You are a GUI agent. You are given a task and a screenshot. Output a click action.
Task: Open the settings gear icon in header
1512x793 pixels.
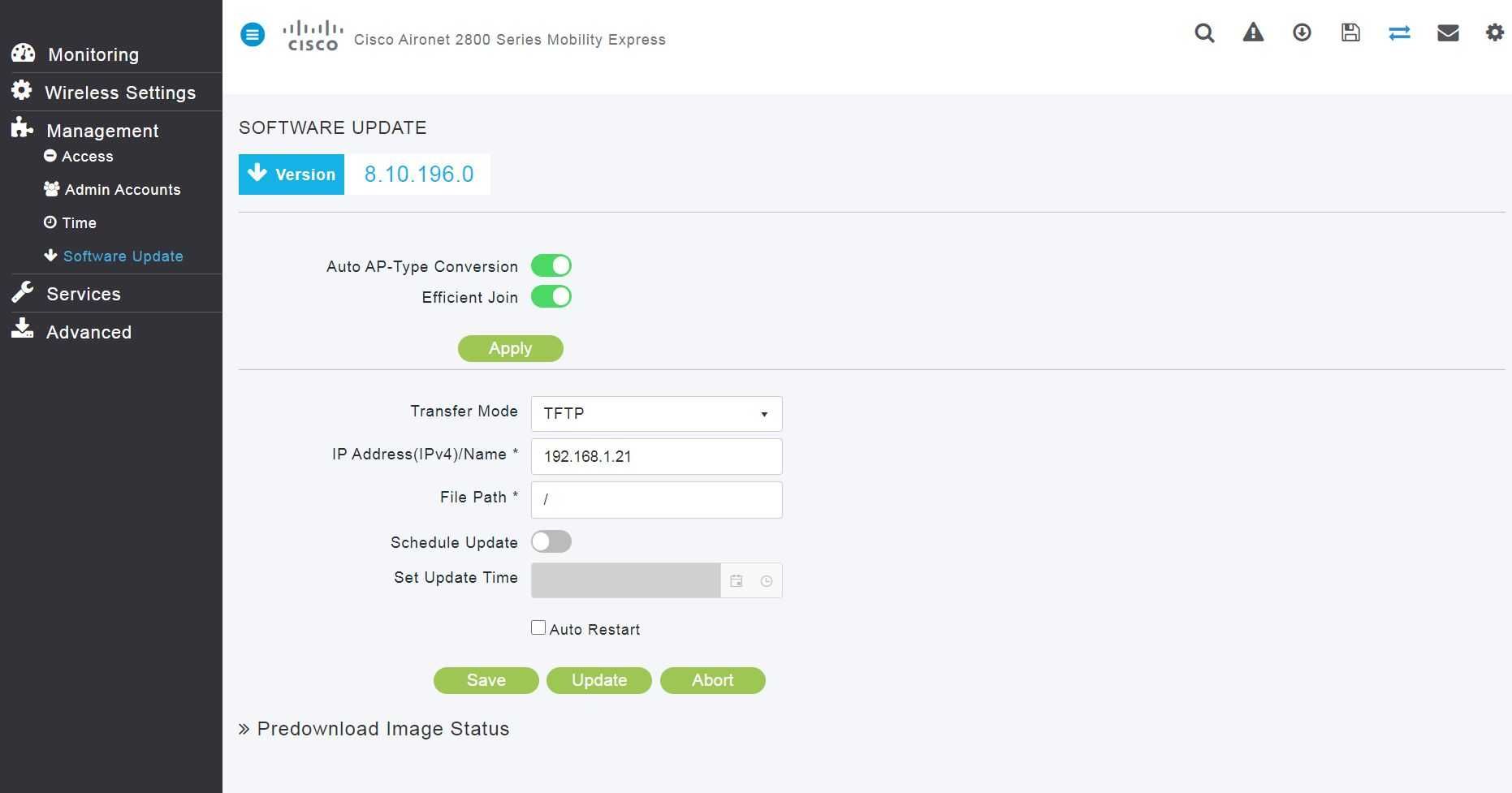point(1494,32)
